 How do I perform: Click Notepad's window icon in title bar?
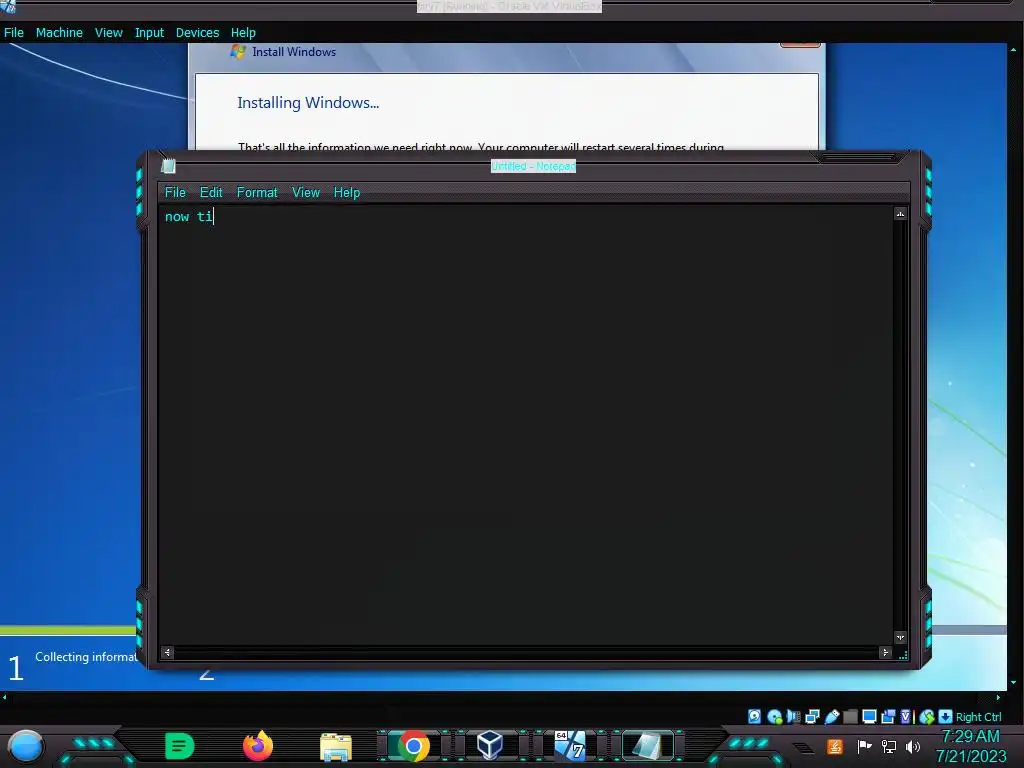click(x=168, y=166)
